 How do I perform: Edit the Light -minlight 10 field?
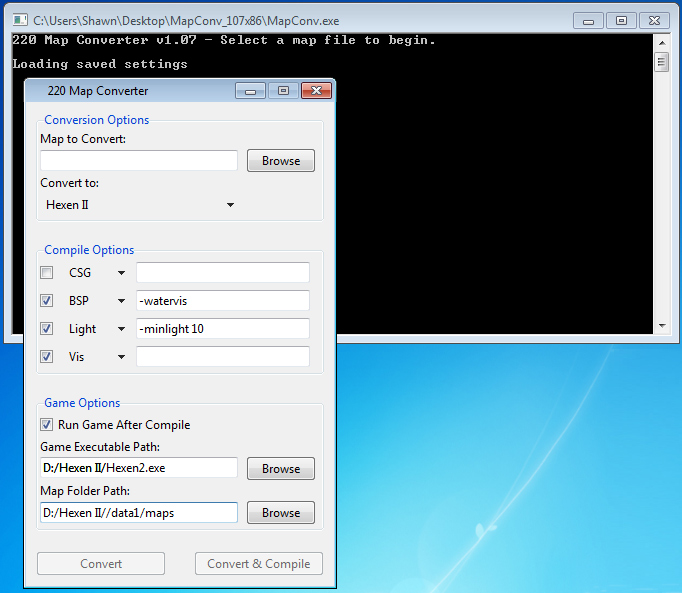[223, 328]
